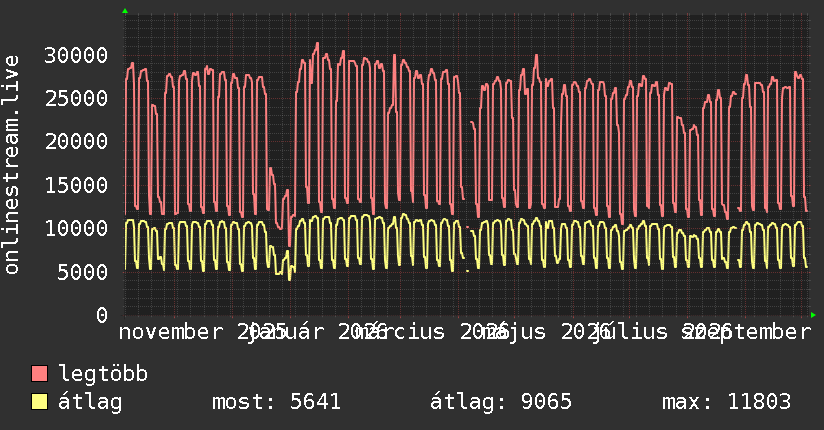Click the november 2025 x-axis label
The height and width of the screenshot is (430, 824).
(x=202, y=332)
